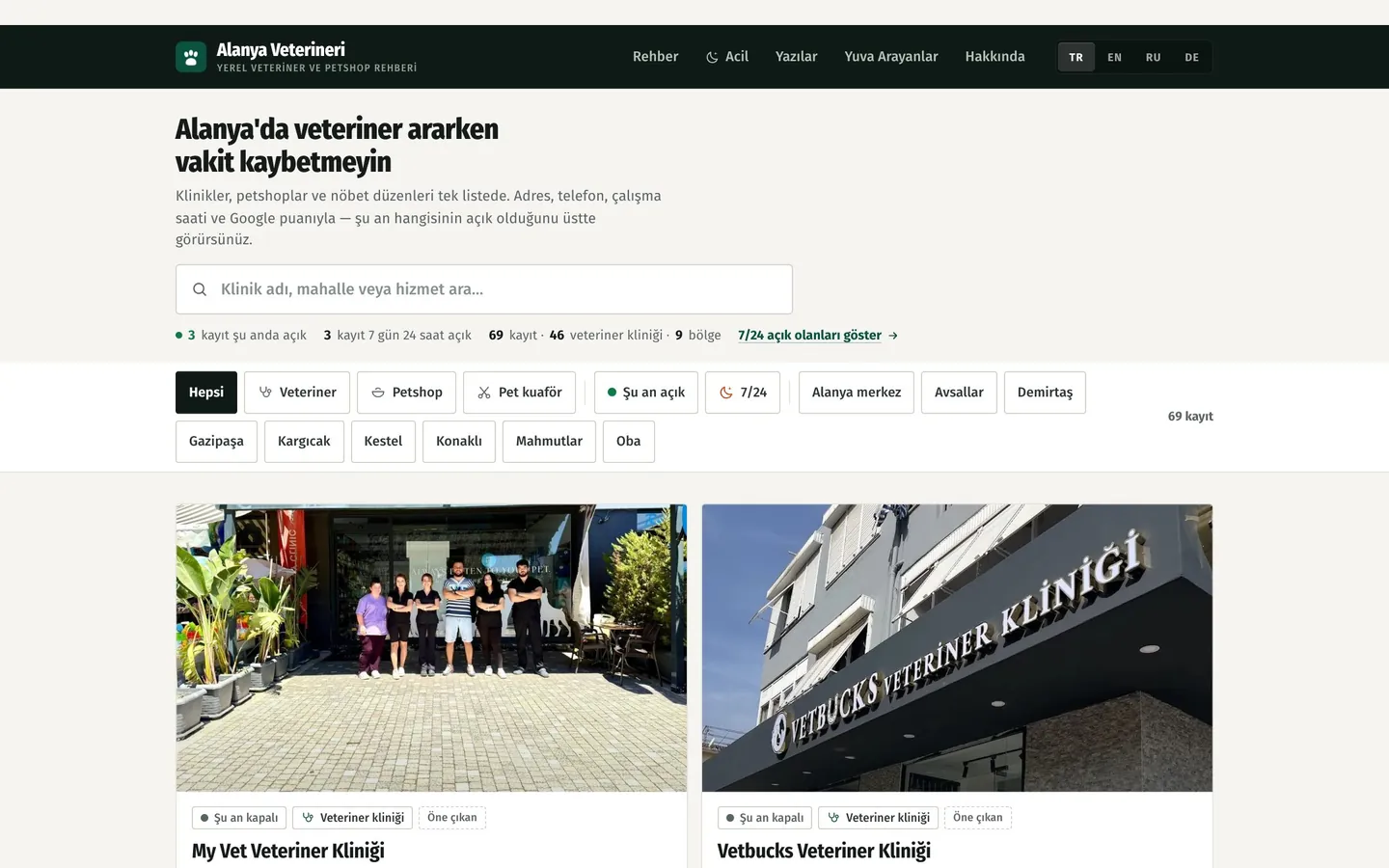
Task: Filter listings by Pet kuaför
Action: 519,393
